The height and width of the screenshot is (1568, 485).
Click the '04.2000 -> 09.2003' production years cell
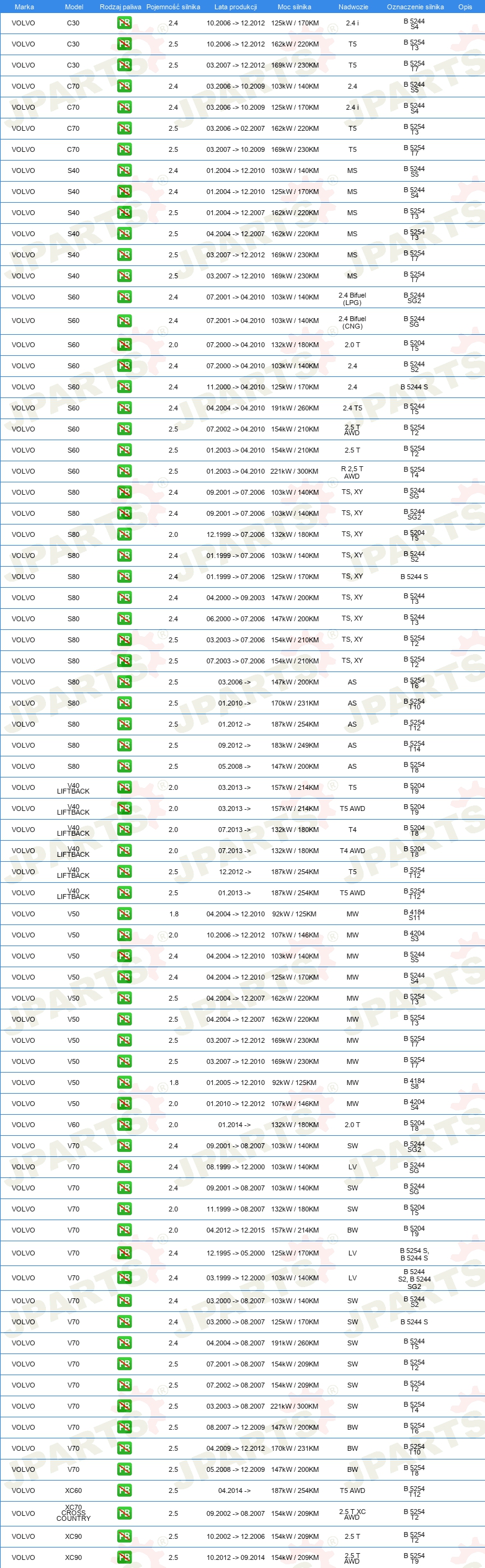point(236,598)
